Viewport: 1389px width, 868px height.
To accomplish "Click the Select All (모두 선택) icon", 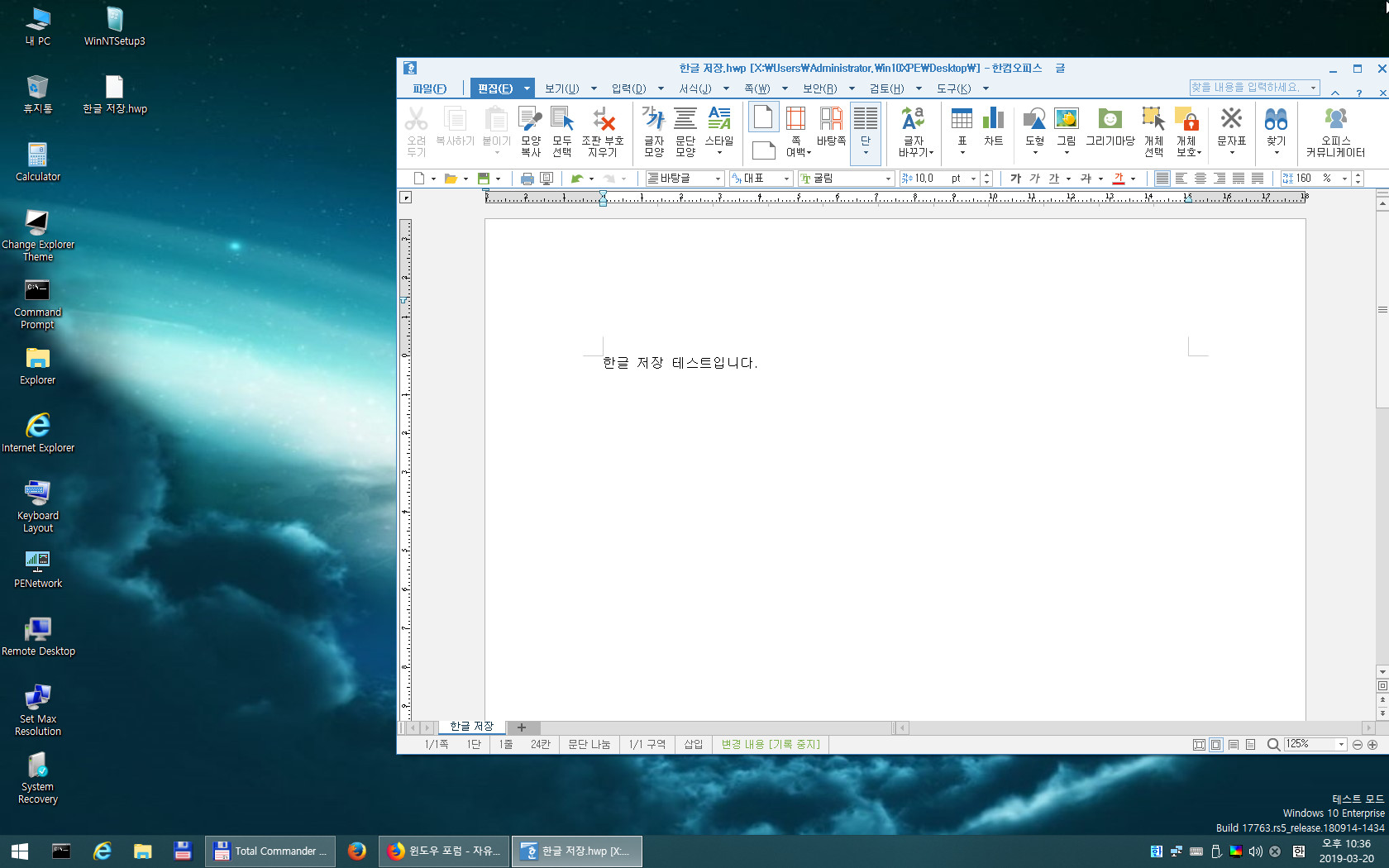I will (562, 131).
